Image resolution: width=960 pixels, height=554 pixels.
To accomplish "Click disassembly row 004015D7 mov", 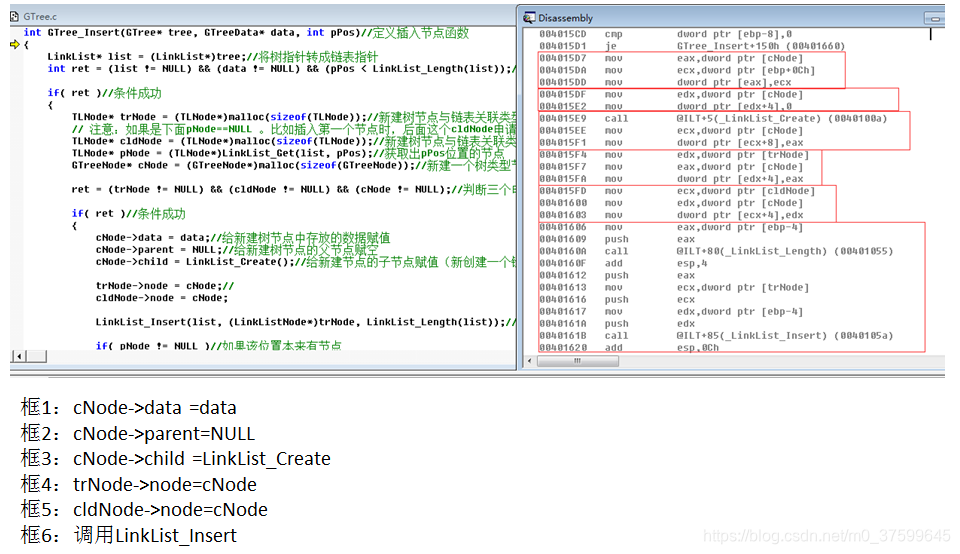I will 671,58.
